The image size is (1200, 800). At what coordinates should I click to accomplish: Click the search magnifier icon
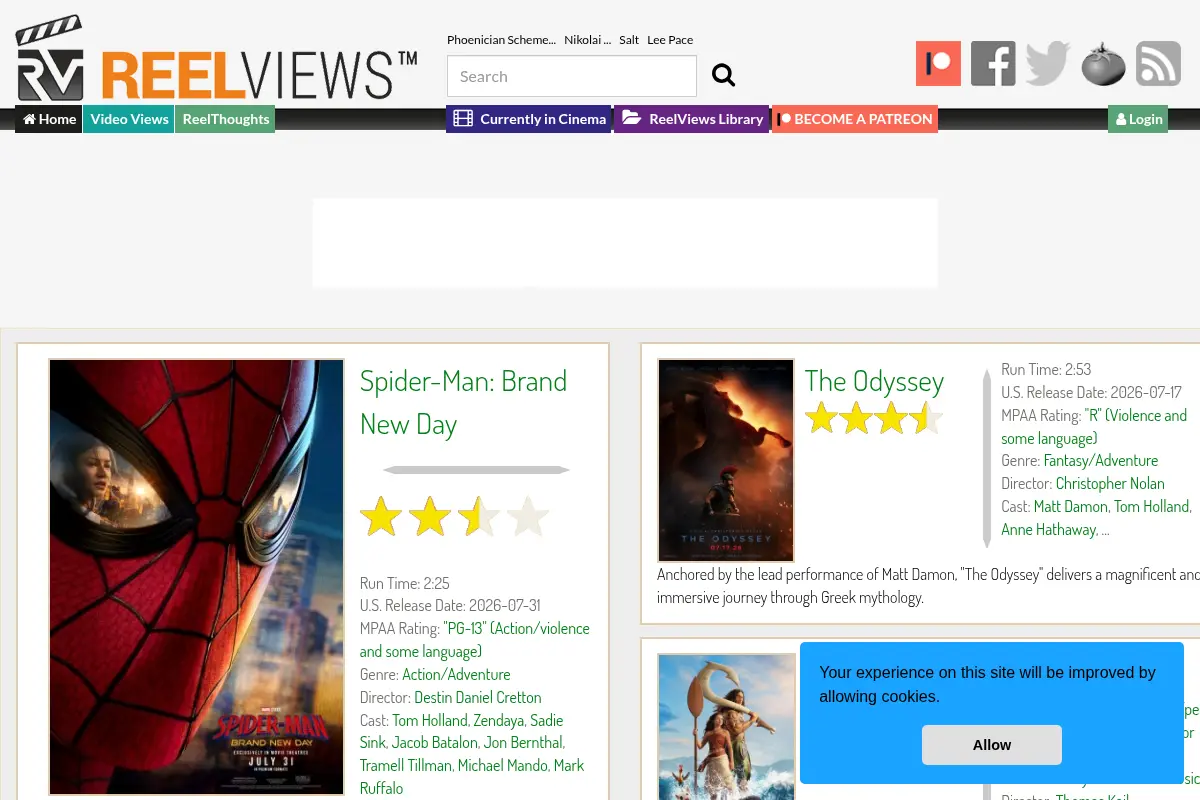[723, 75]
